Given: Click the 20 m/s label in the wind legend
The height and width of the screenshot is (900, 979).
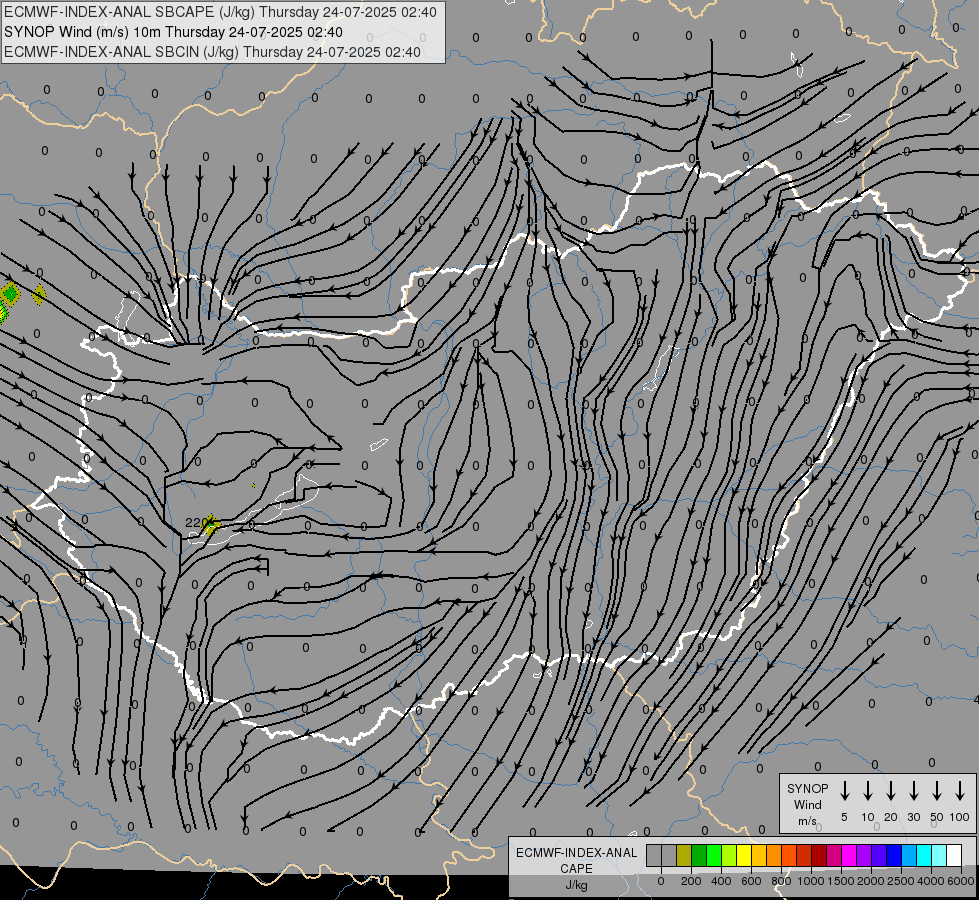Looking at the screenshot, I should pos(891,817).
